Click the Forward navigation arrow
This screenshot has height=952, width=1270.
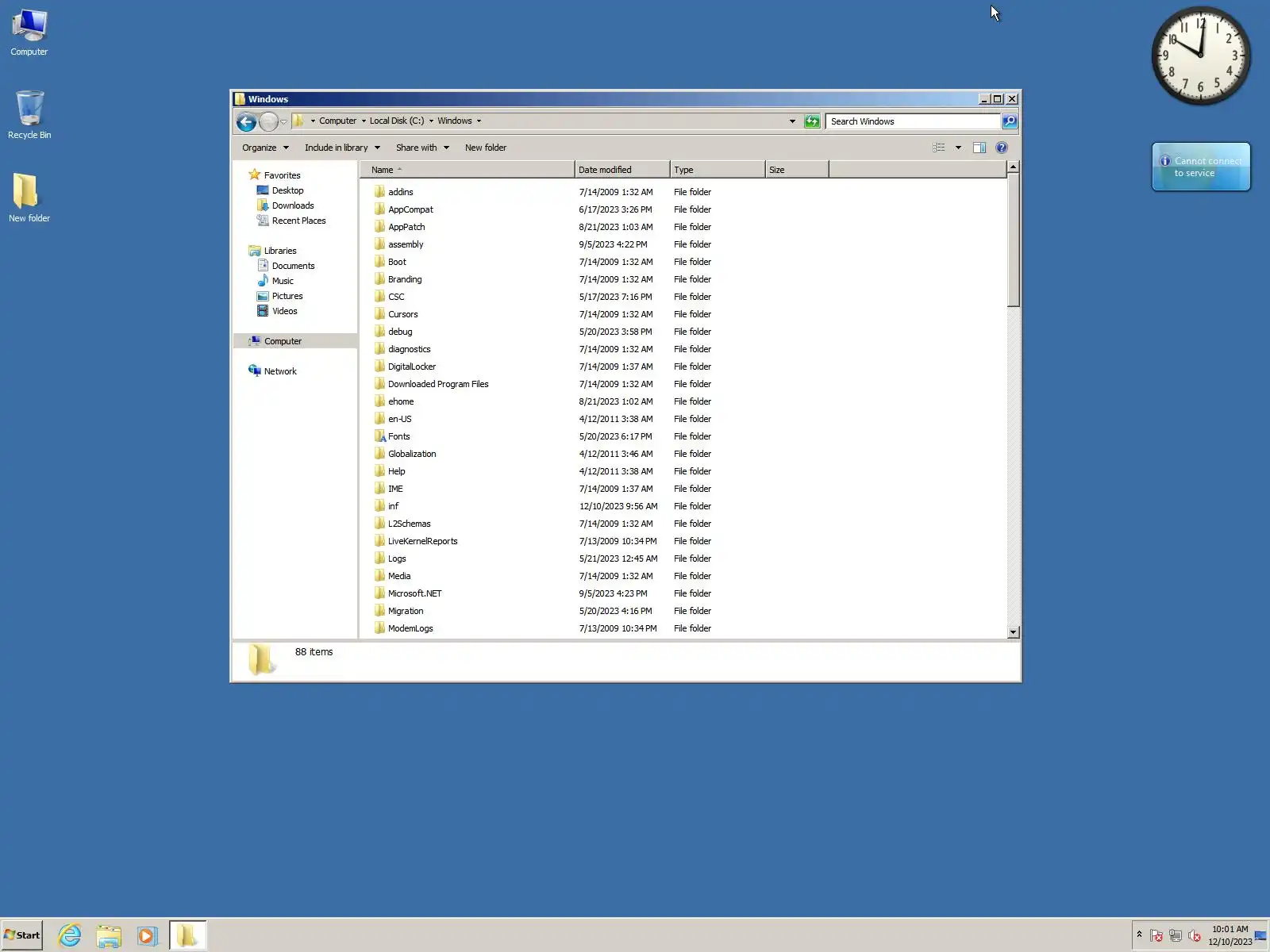tap(269, 121)
